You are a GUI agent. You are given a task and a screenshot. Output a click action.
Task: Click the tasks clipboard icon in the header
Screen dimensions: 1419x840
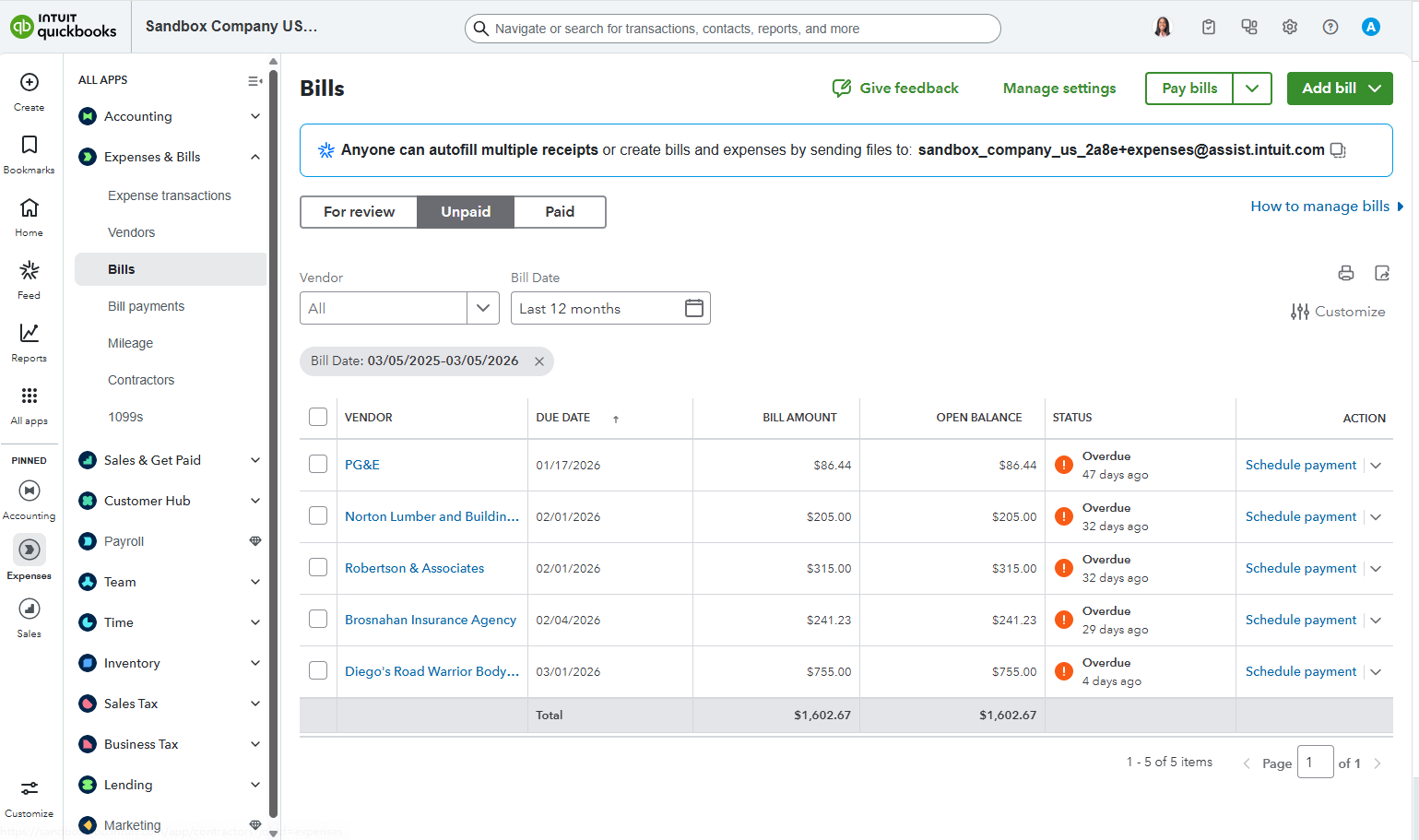(x=1208, y=27)
